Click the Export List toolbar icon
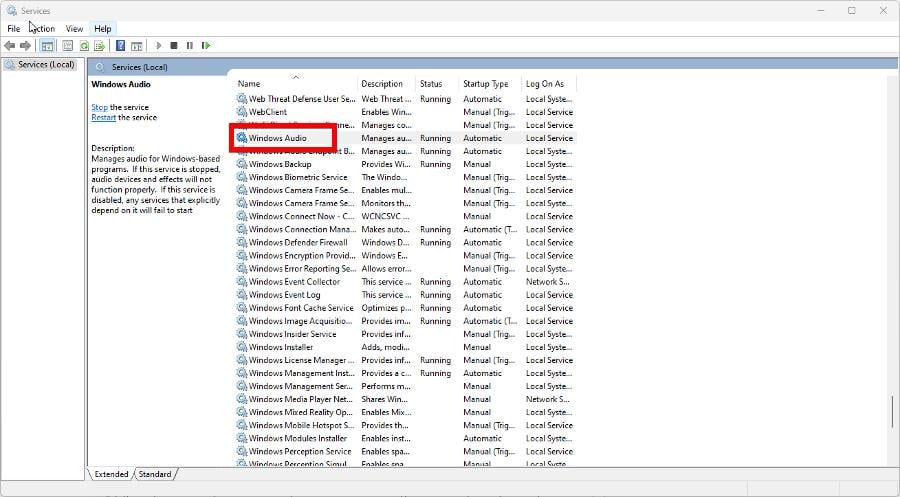Image resolution: width=900 pixels, height=497 pixels. click(x=100, y=45)
